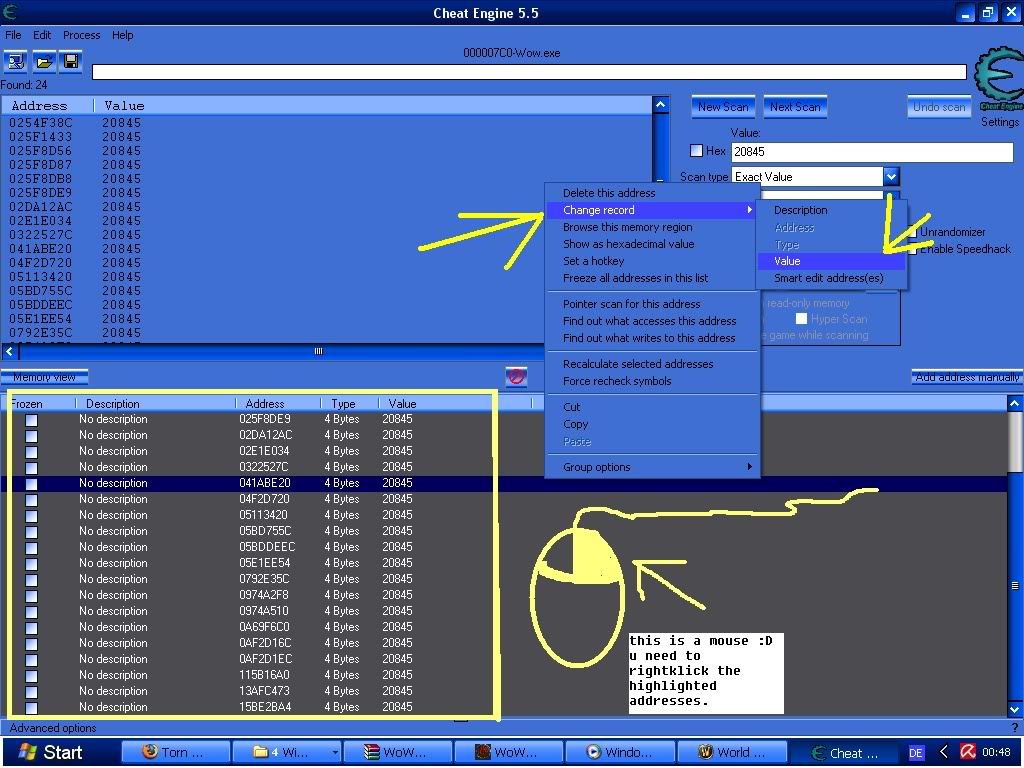
Task: Freeze the address 02DA12AC row
Action: 31,436
